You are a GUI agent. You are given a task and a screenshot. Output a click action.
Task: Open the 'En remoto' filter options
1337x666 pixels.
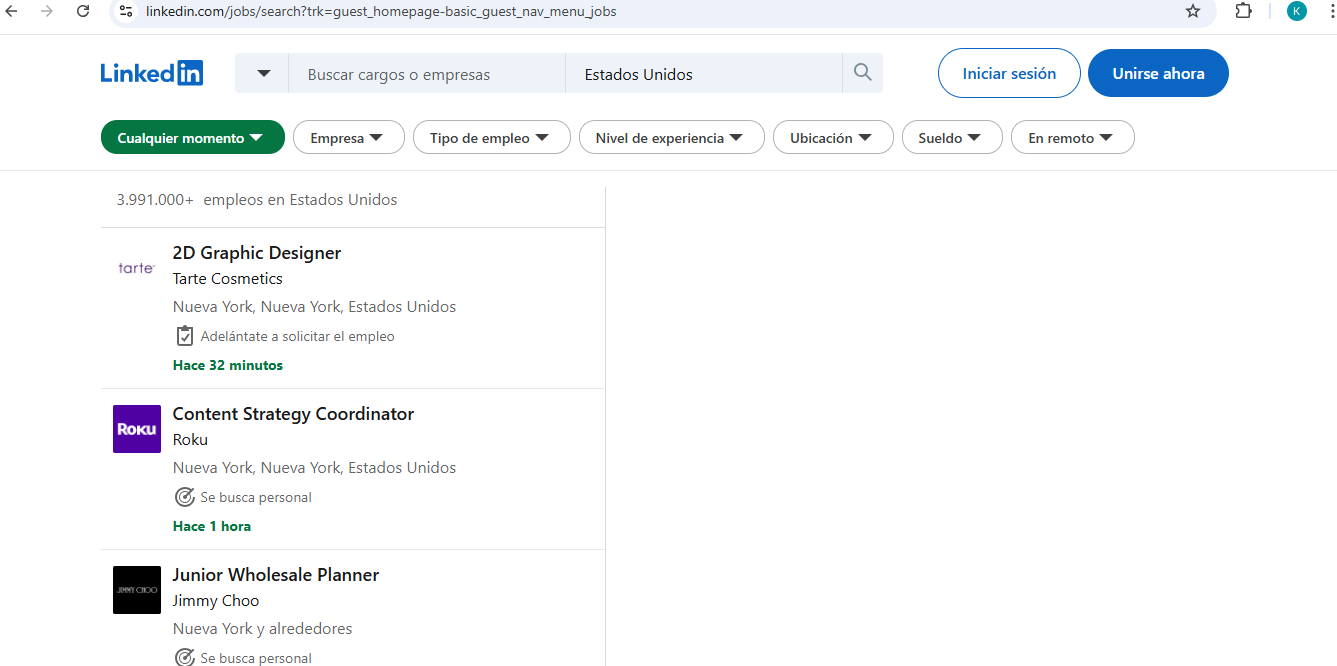coord(1072,137)
